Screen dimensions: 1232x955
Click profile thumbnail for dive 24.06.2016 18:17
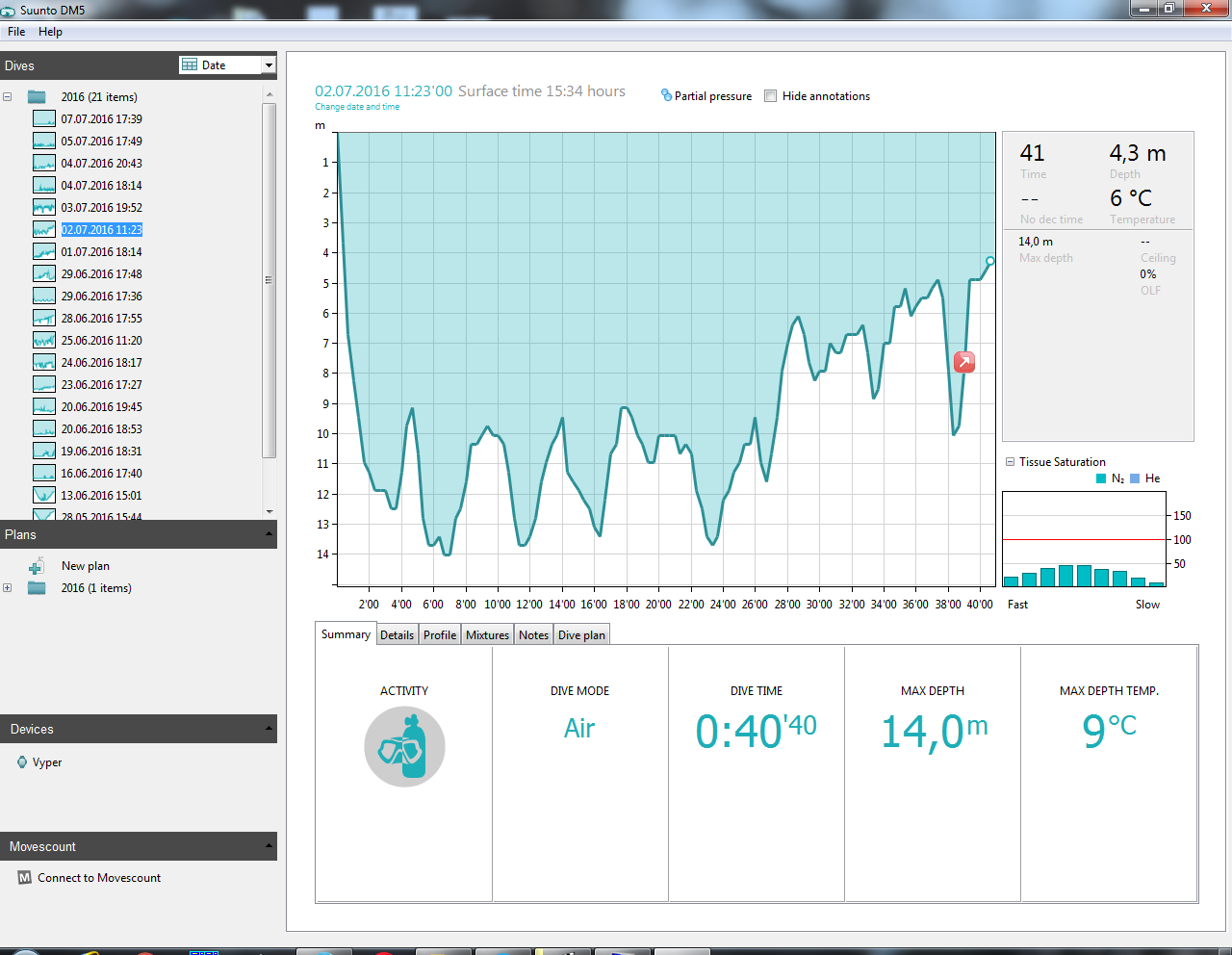pyautogui.click(x=44, y=363)
